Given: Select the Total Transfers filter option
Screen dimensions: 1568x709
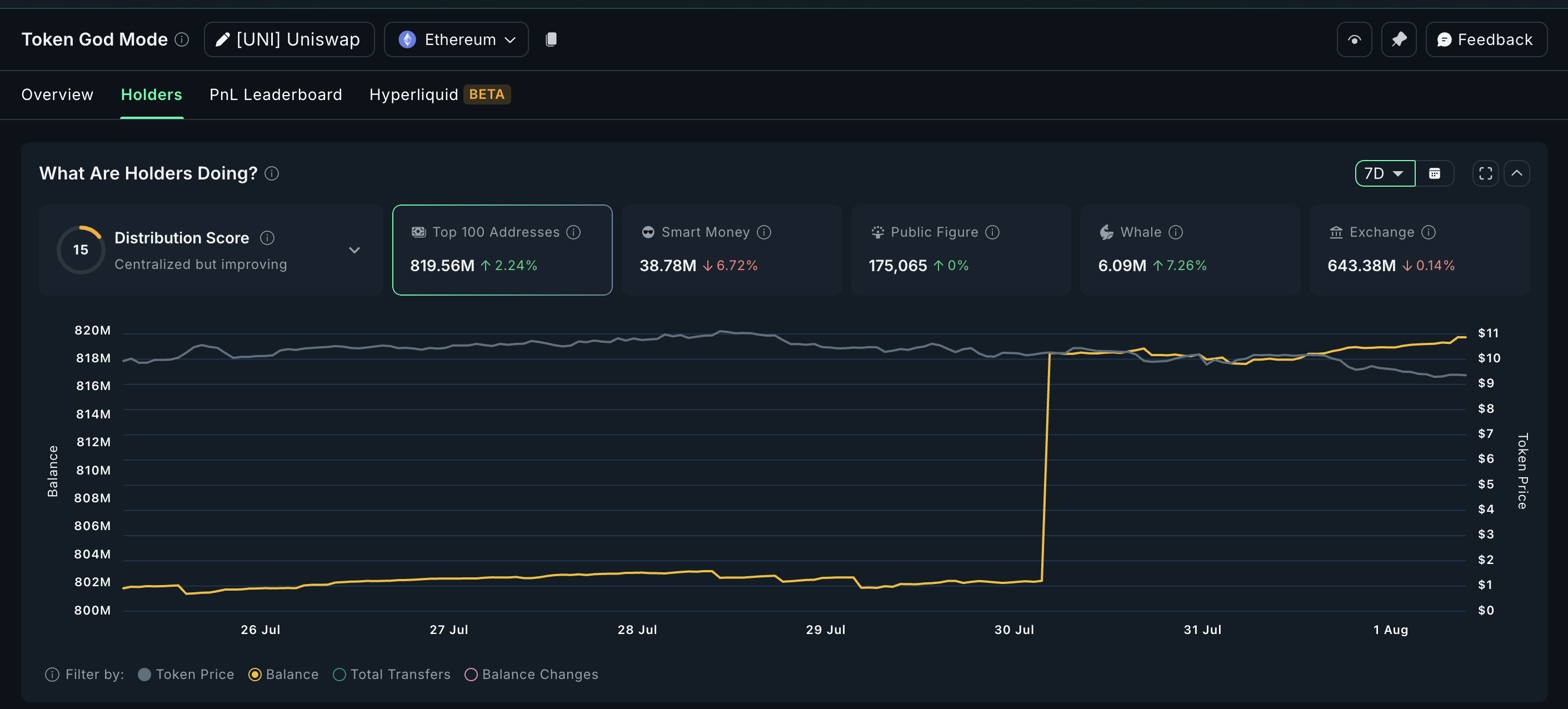Looking at the screenshot, I should (x=339, y=675).
